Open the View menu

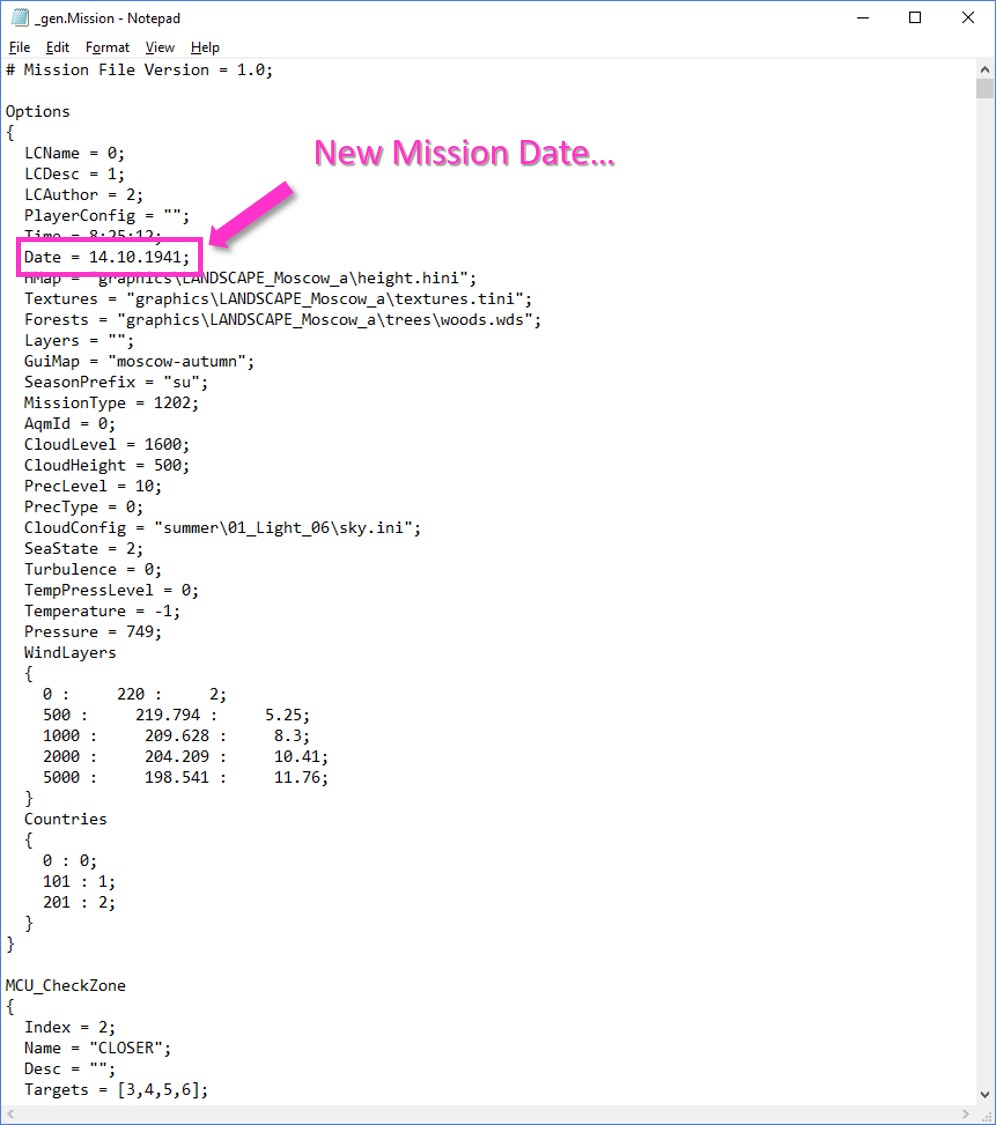point(159,47)
